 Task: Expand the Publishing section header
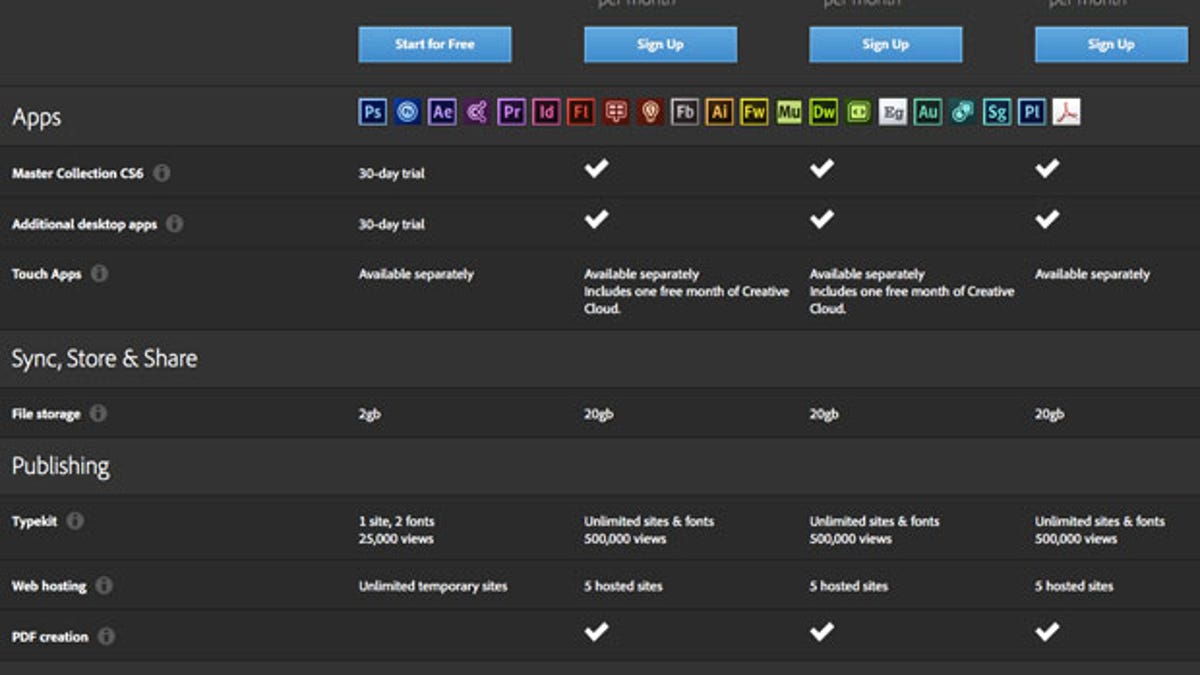tap(62, 465)
